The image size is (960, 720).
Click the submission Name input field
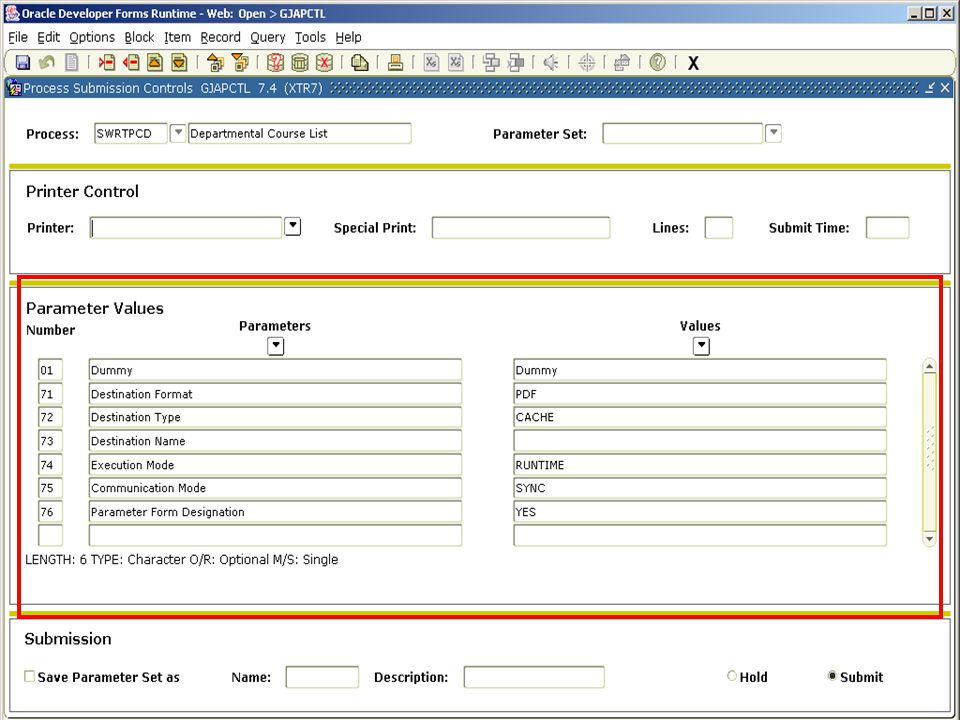322,677
